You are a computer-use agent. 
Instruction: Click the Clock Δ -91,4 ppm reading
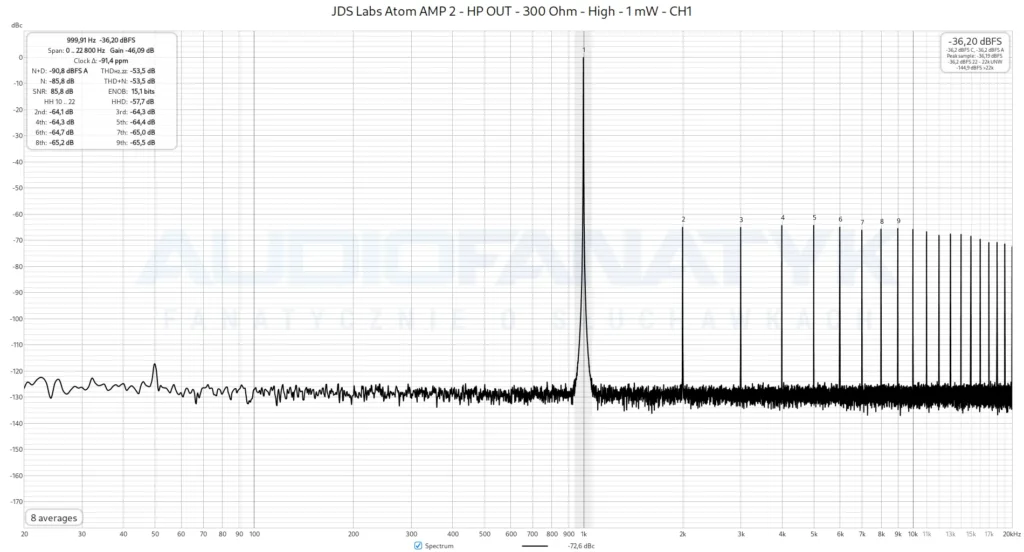click(101, 61)
